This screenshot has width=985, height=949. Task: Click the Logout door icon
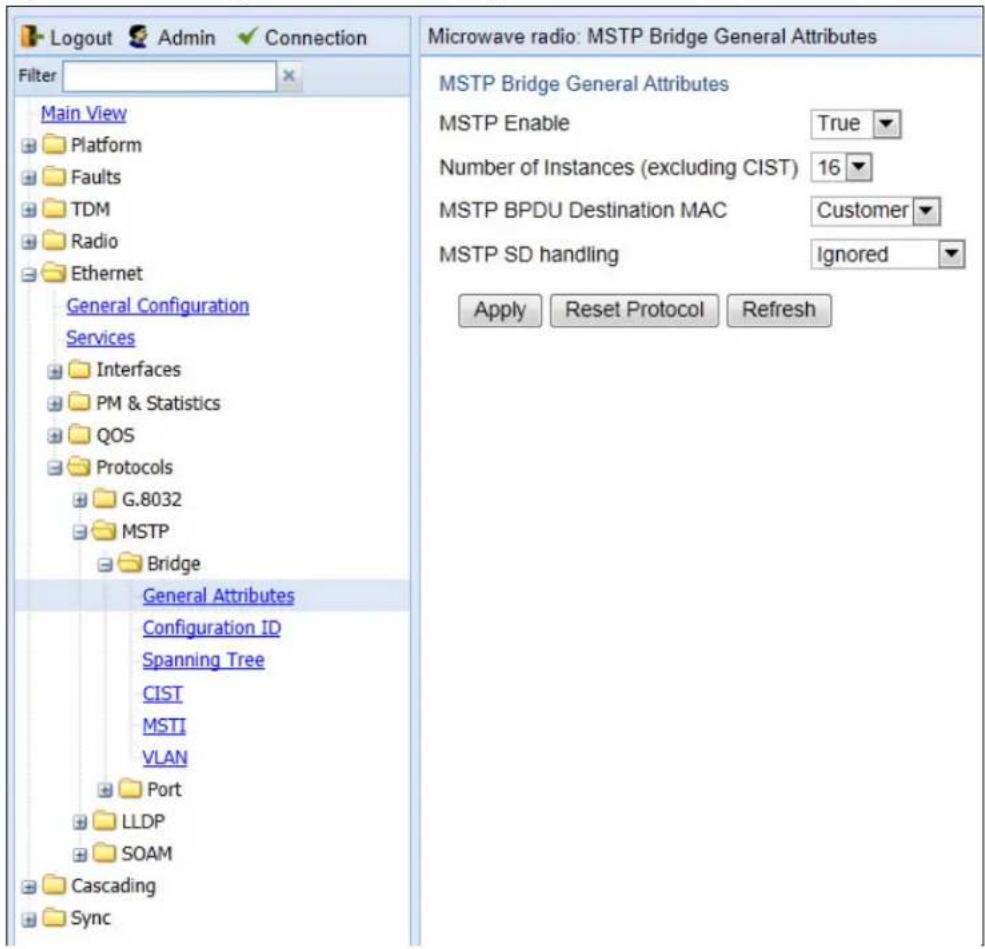[31, 37]
